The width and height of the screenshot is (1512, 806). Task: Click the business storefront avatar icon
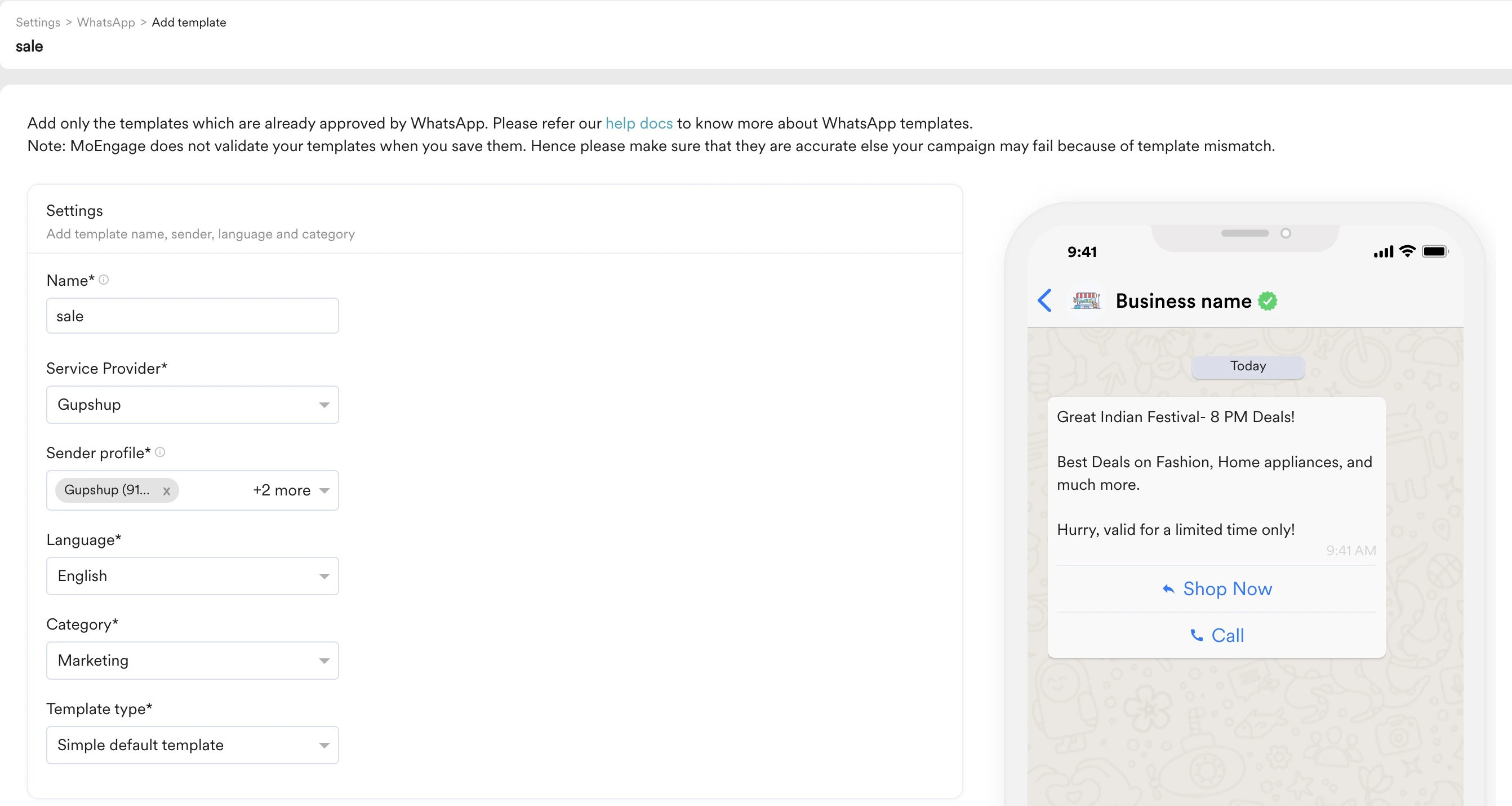pyautogui.click(x=1086, y=301)
